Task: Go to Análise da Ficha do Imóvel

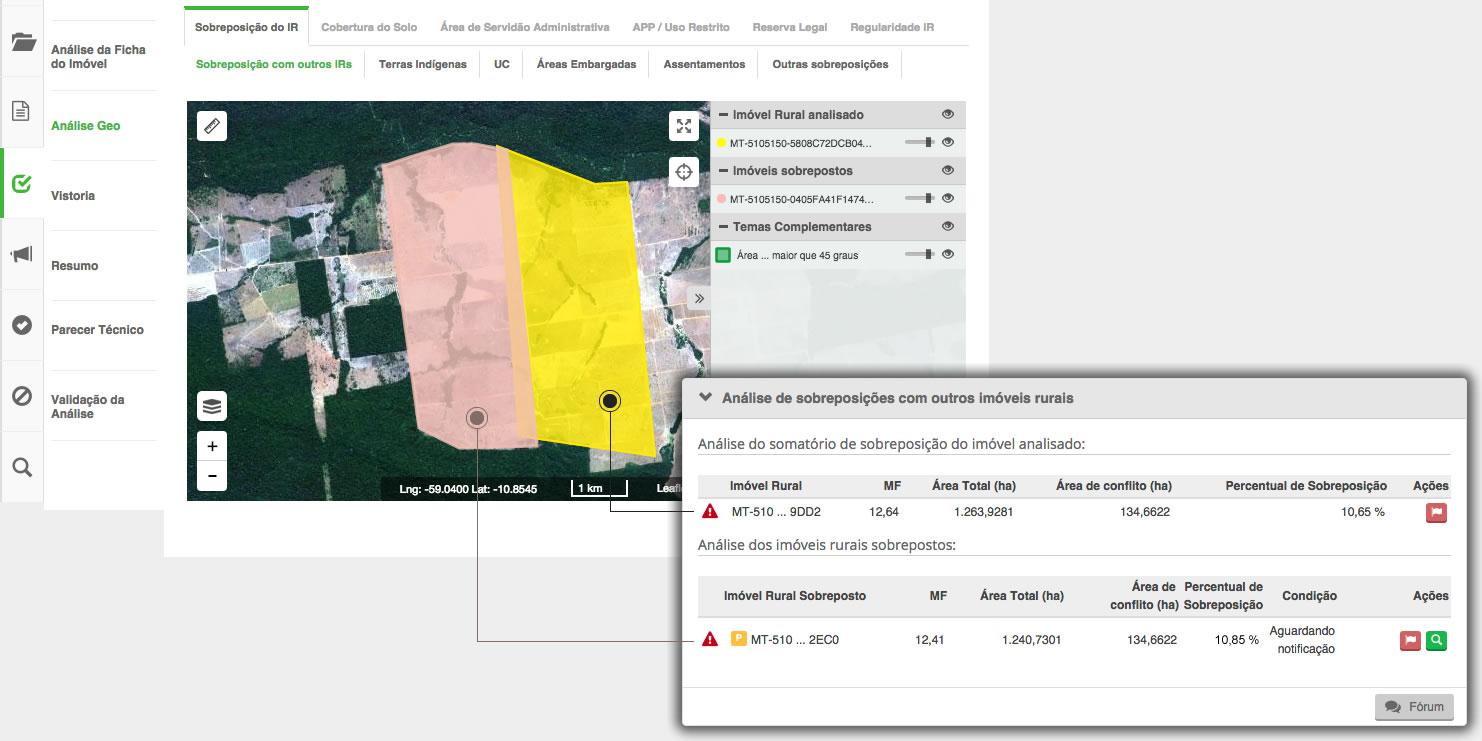Action: point(98,57)
